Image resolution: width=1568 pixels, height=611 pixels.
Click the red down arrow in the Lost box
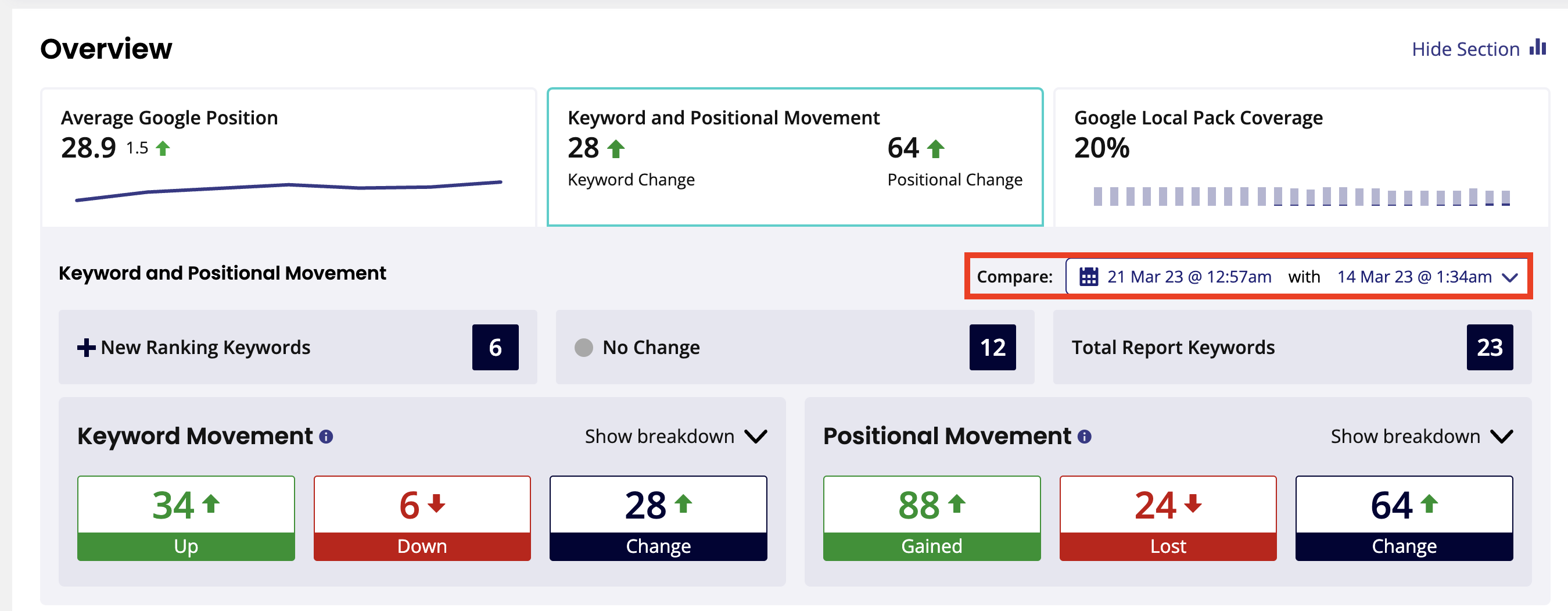pos(1193,504)
